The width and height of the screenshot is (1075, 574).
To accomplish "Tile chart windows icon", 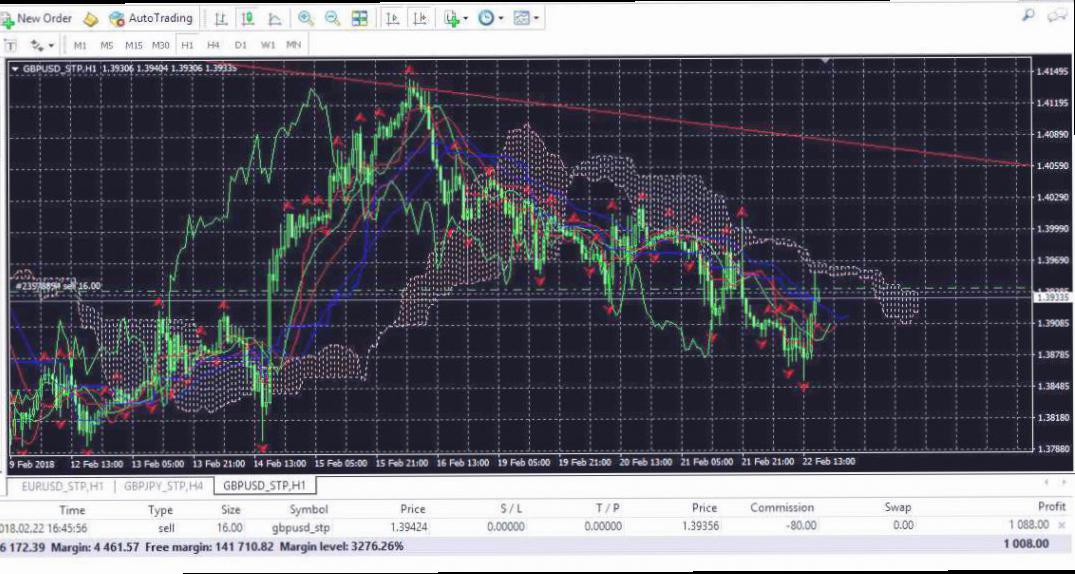I will point(360,19).
